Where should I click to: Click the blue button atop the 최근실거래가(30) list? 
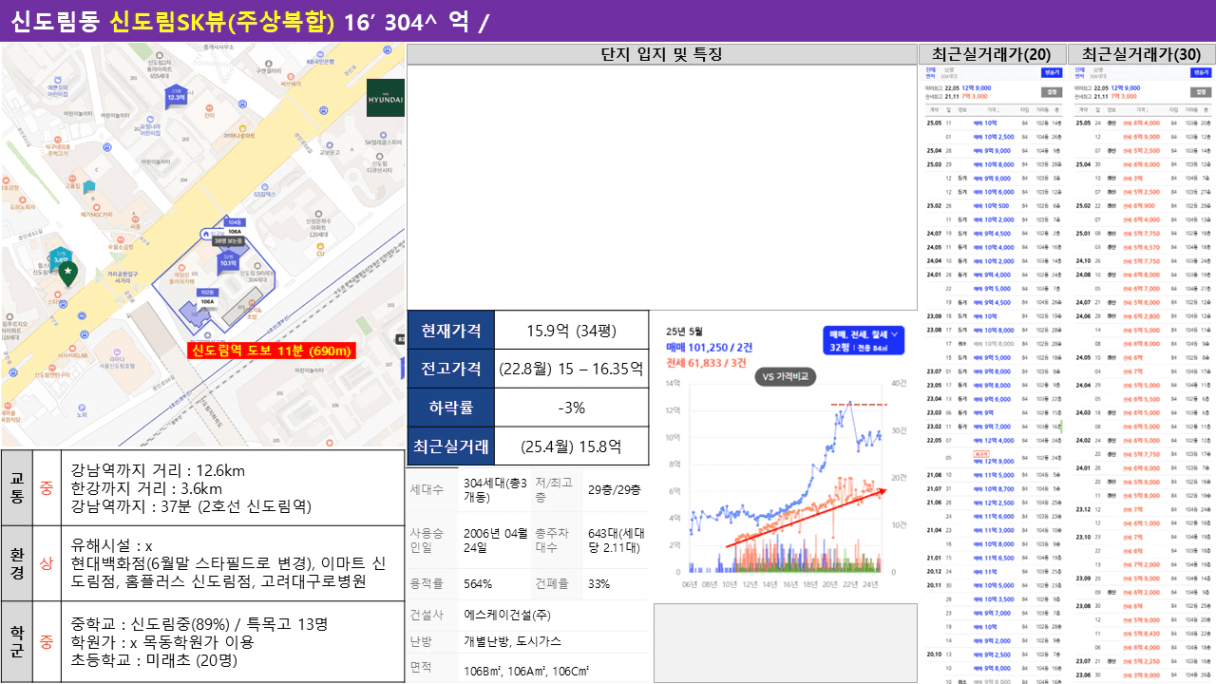(1200, 72)
